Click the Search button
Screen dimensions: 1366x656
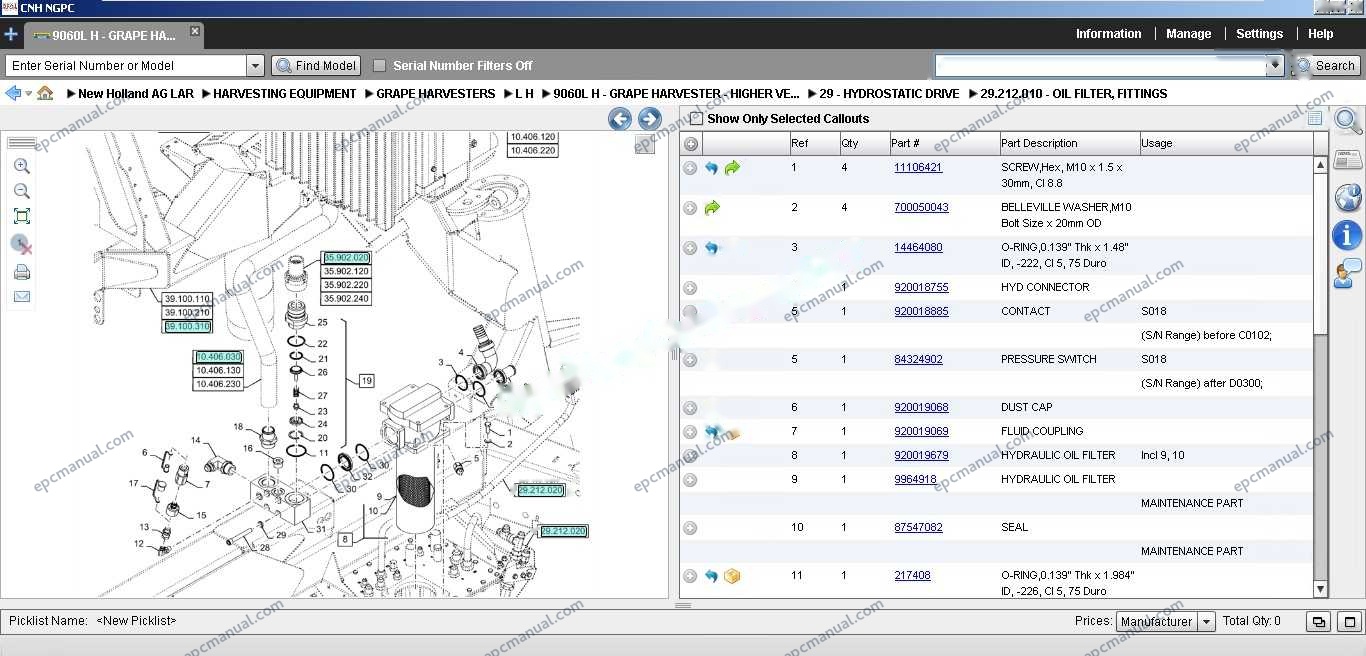(1326, 66)
